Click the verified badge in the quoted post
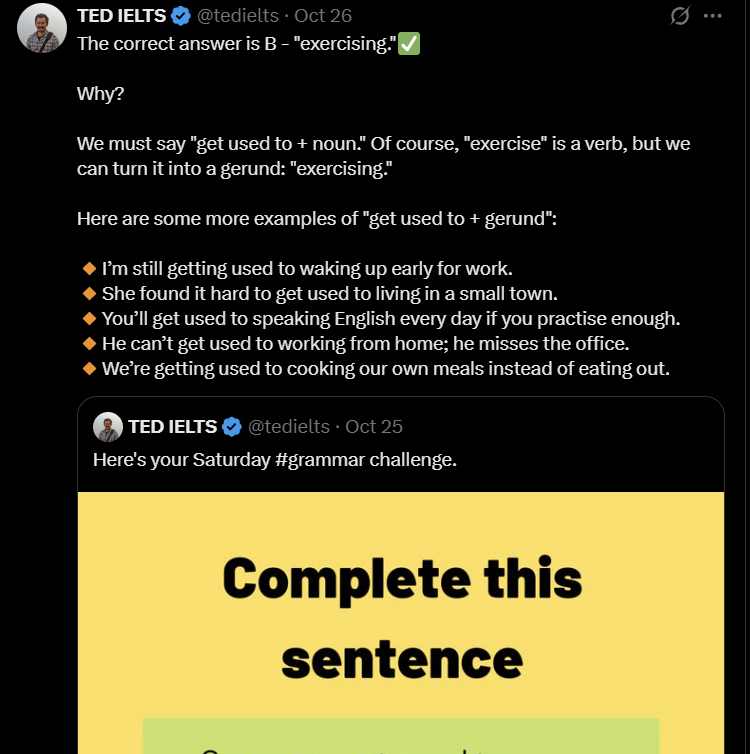This screenshot has height=754, width=750. coord(232,427)
